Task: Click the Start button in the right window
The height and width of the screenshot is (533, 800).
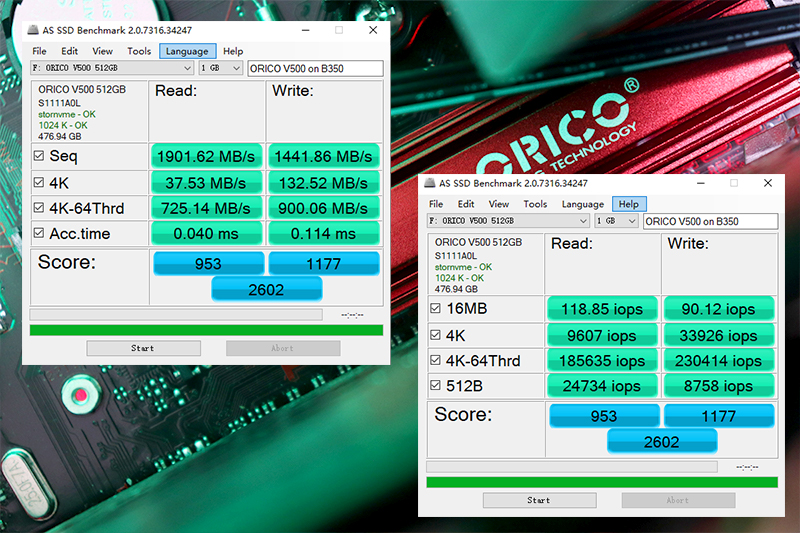Action: click(540, 500)
